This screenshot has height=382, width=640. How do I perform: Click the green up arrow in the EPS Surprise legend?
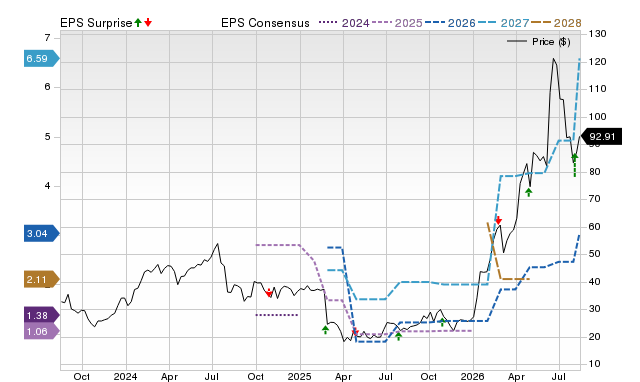(x=138, y=23)
